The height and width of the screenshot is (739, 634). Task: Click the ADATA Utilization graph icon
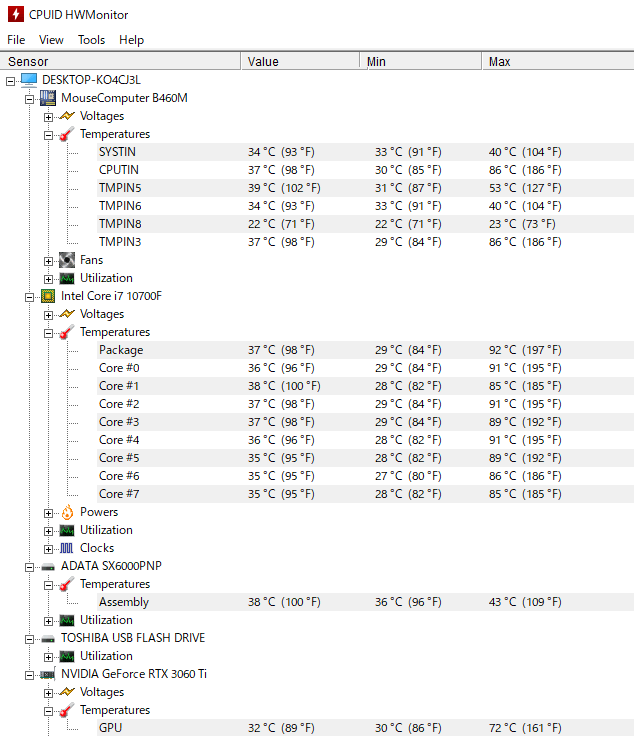67,620
